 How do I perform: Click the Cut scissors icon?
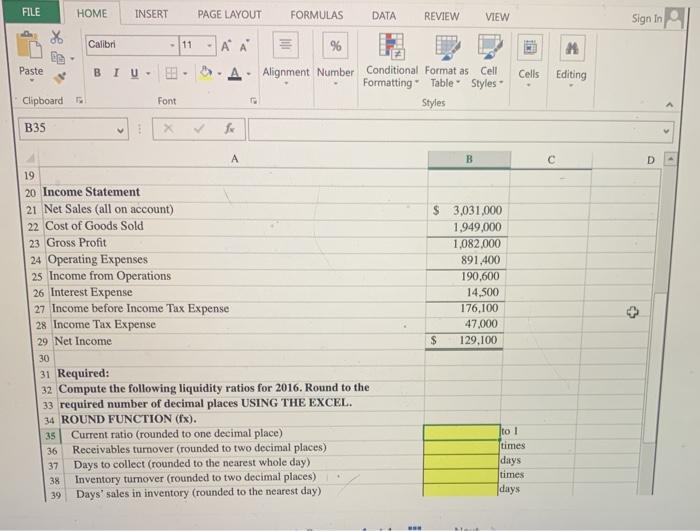coord(56,37)
